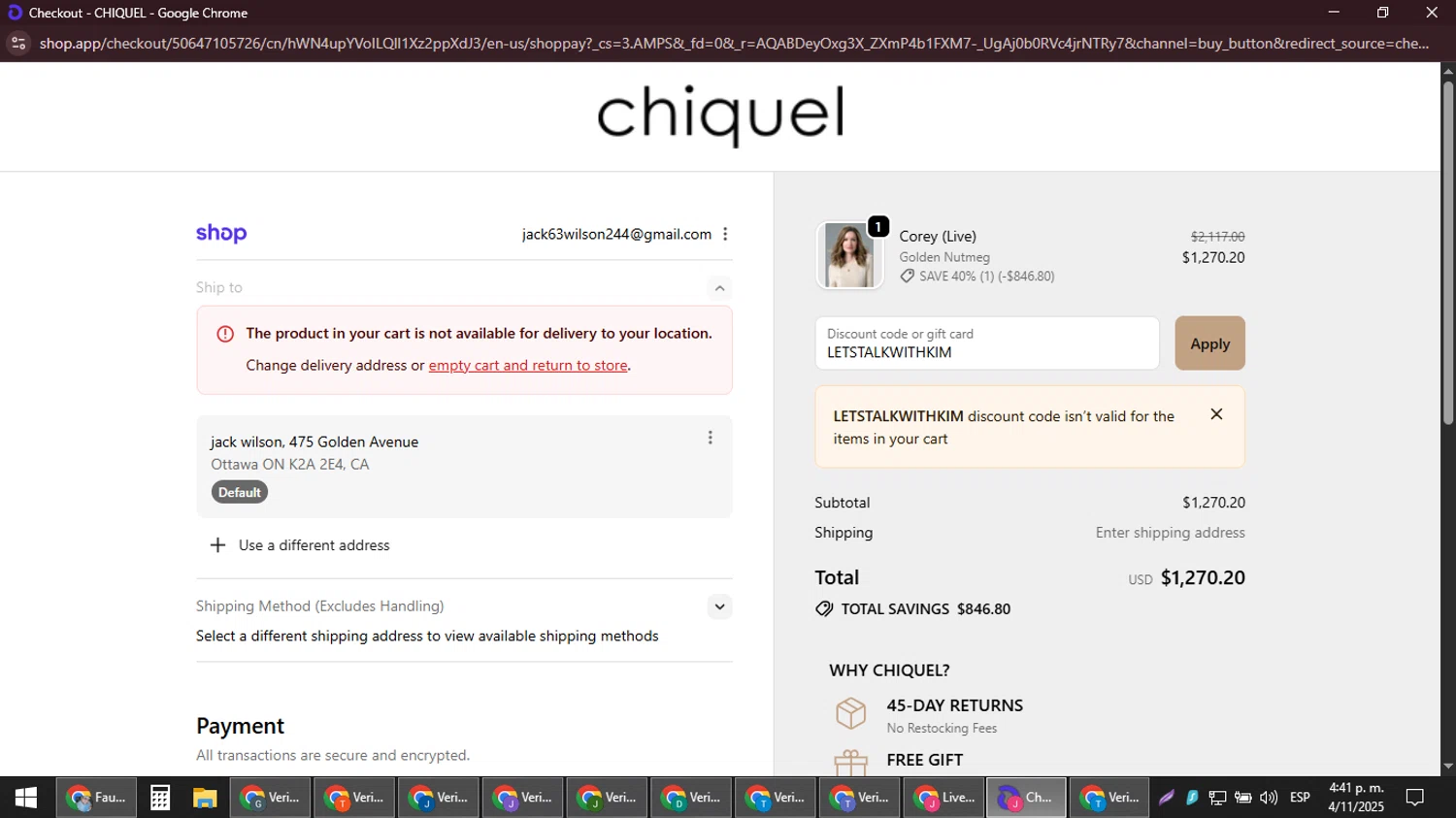Click the Ch... checkout taskbar window
This screenshot has width=1456, height=818.
[1027, 798]
